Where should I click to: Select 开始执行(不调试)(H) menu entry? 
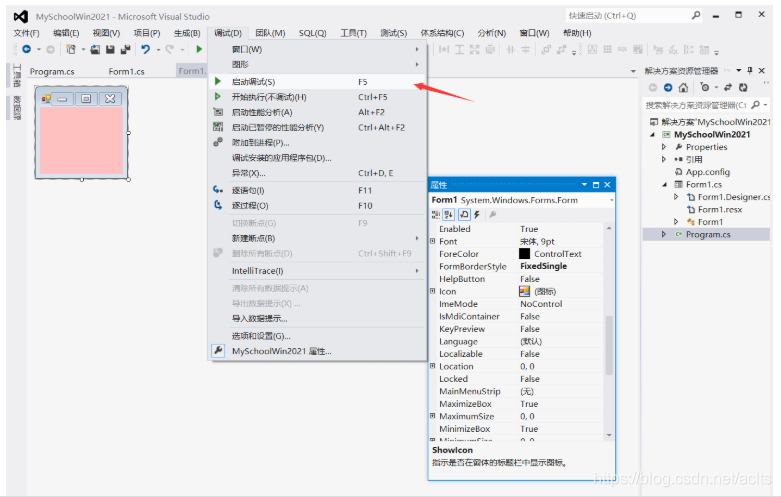[317, 97]
